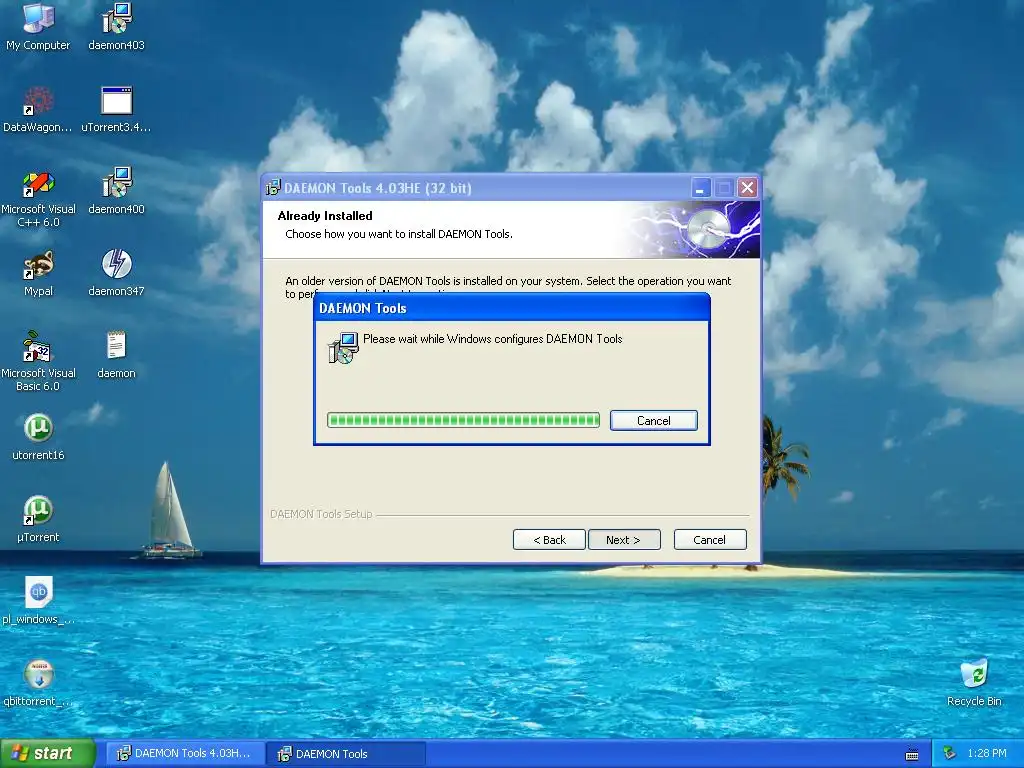This screenshot has height=768, width=1024.
Task: Select the daemon text file icon
Action: 116,355
